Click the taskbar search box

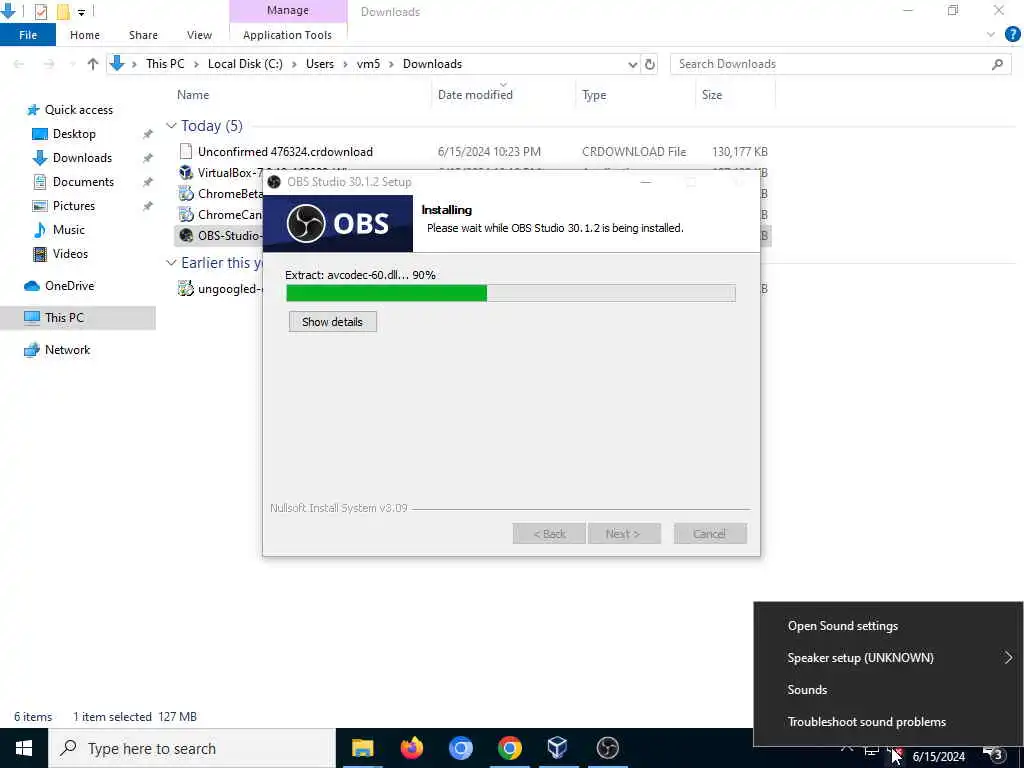[x=192, y=748]
